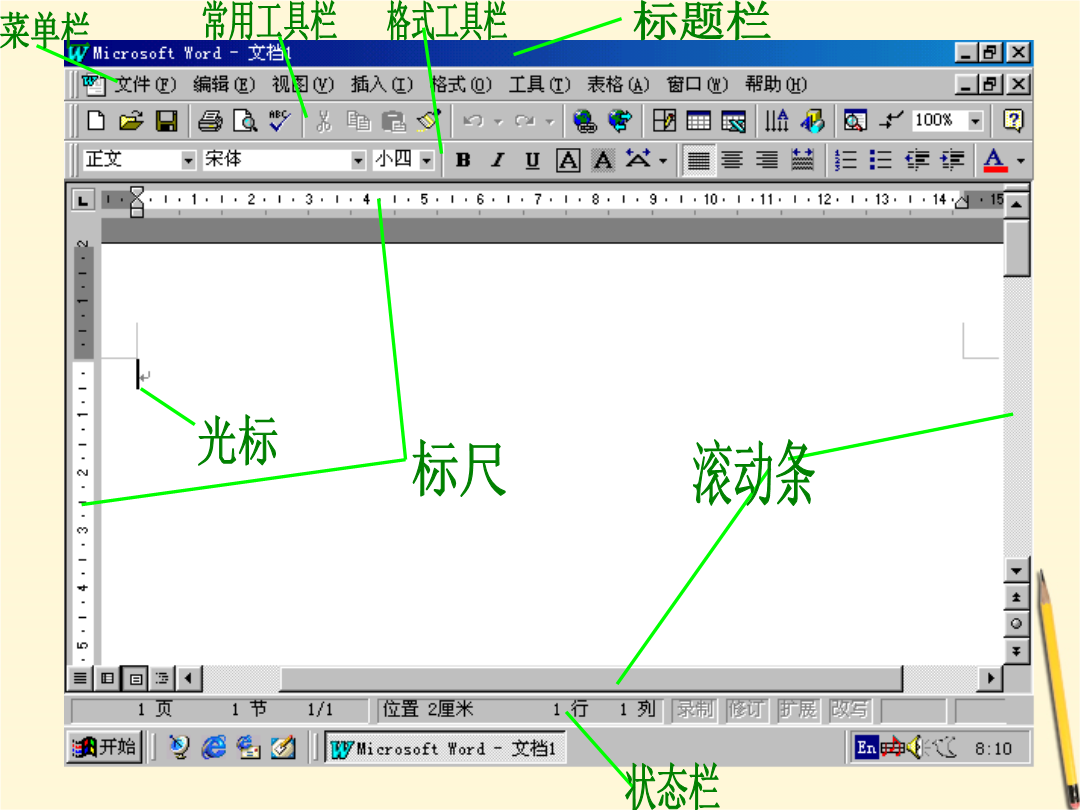This screenshot has height=810, width=1080.
Task: Click 扩展 selection indicator
Action: point(798,709)
